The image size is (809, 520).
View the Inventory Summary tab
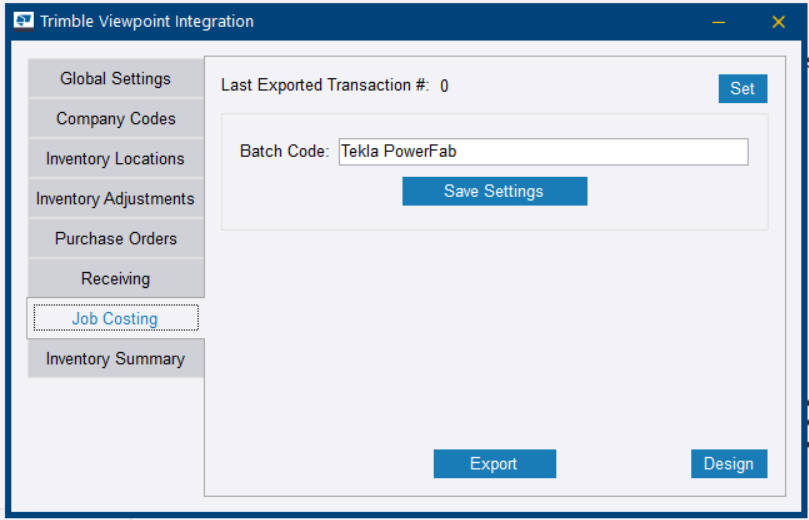coord(116,359)
